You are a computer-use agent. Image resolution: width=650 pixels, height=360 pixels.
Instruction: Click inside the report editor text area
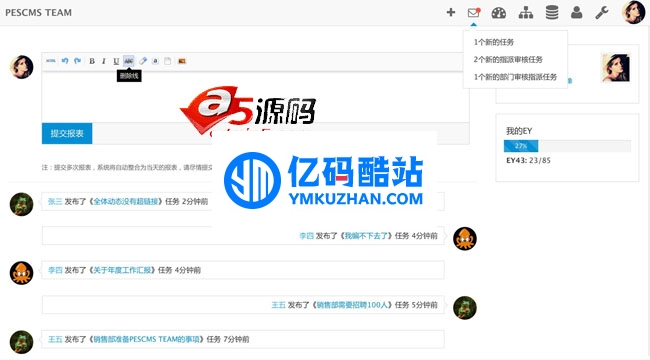point(256,97)
